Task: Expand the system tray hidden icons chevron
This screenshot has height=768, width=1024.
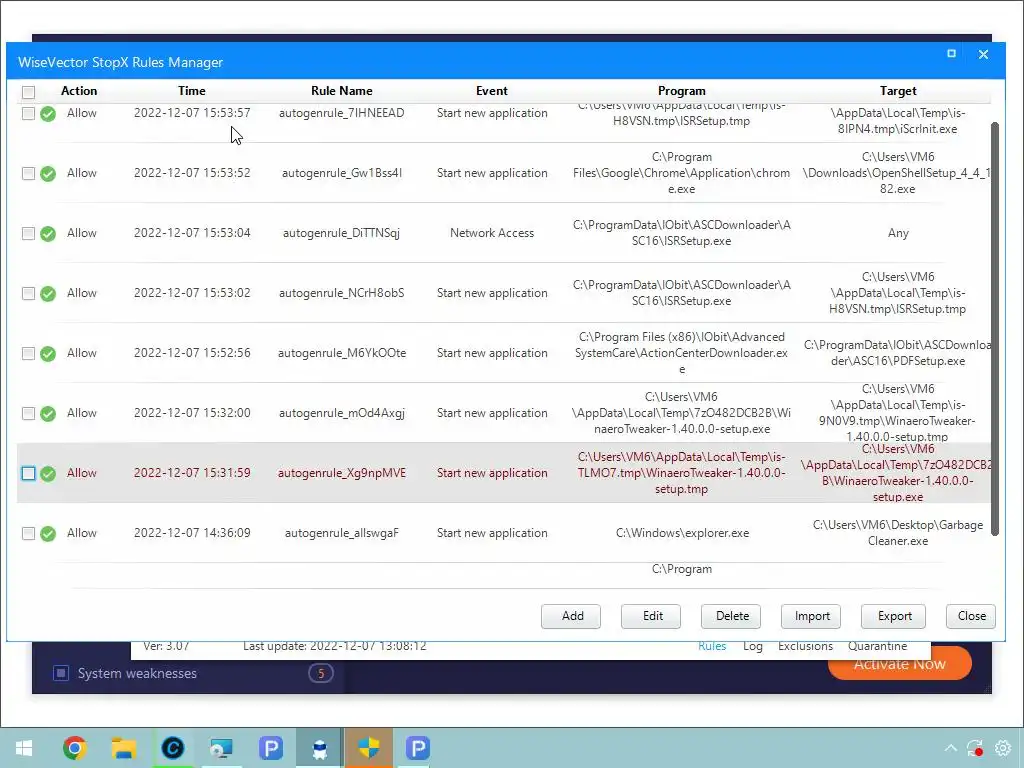Action: [951, 748]
